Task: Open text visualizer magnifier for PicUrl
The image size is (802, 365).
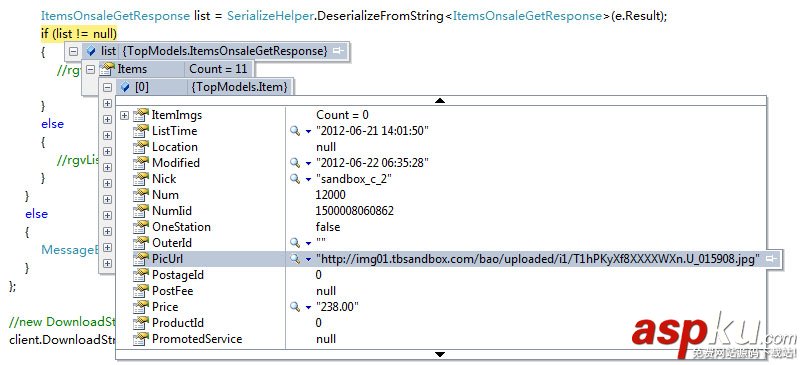Action: [x=295, y=259]
